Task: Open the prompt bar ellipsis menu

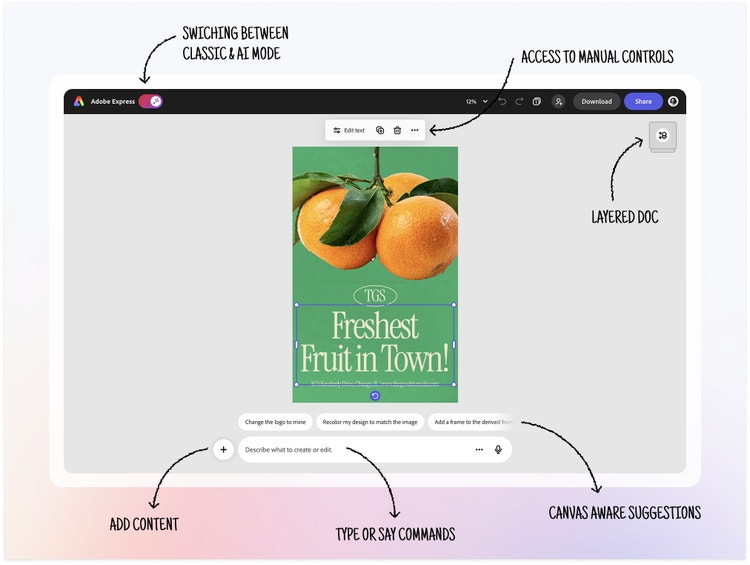Action: [479, 450]
